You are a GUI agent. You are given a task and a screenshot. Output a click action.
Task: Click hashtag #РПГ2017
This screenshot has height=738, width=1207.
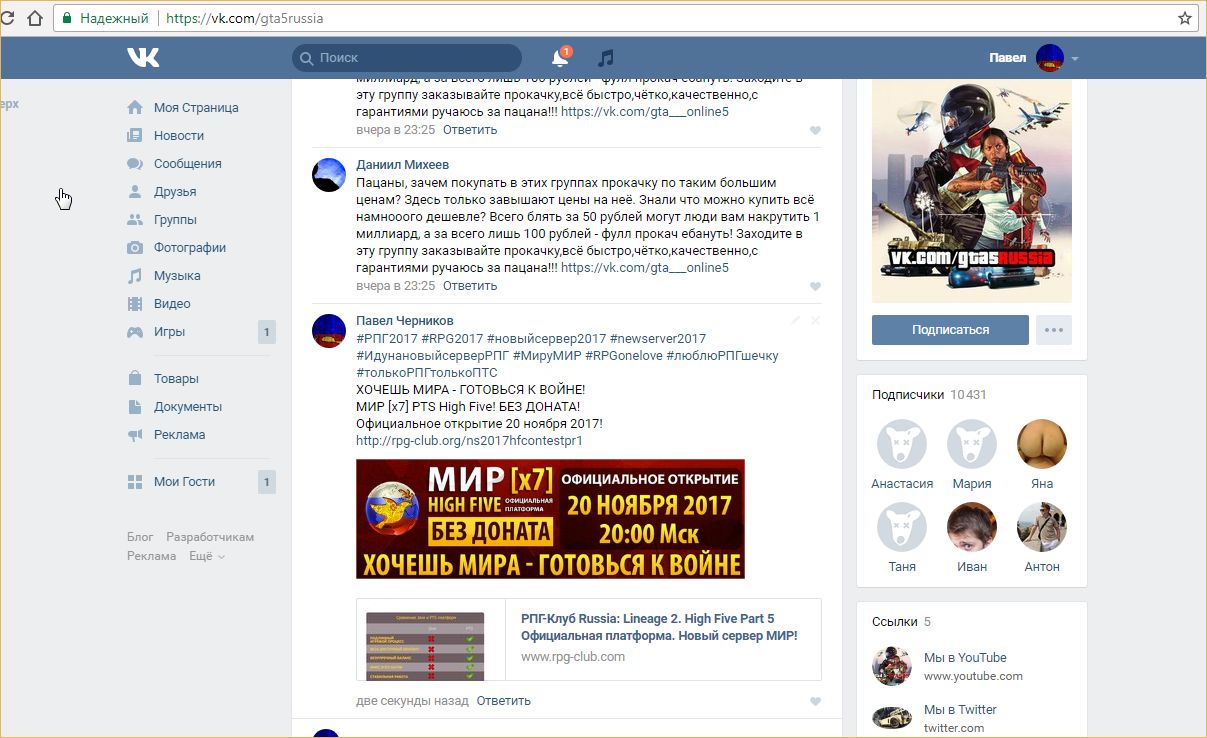click(x=386, y=339)
